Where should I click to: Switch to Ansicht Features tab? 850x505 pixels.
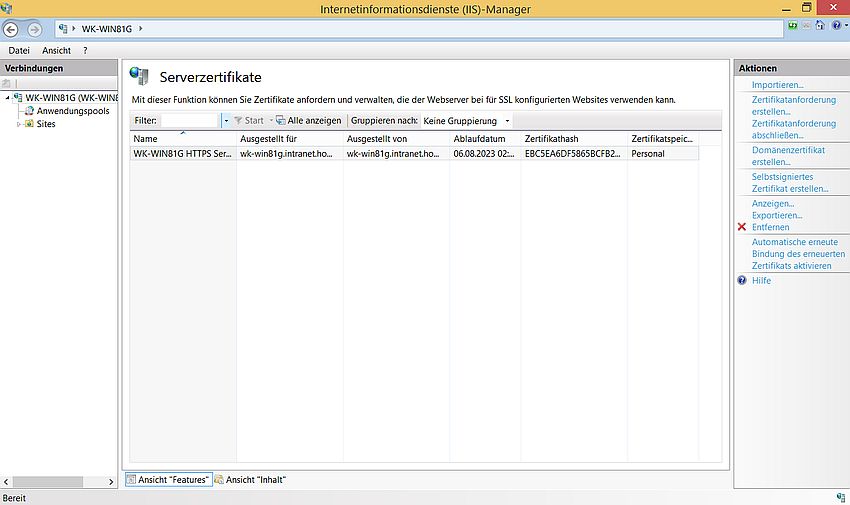click(x=169, y=480)
